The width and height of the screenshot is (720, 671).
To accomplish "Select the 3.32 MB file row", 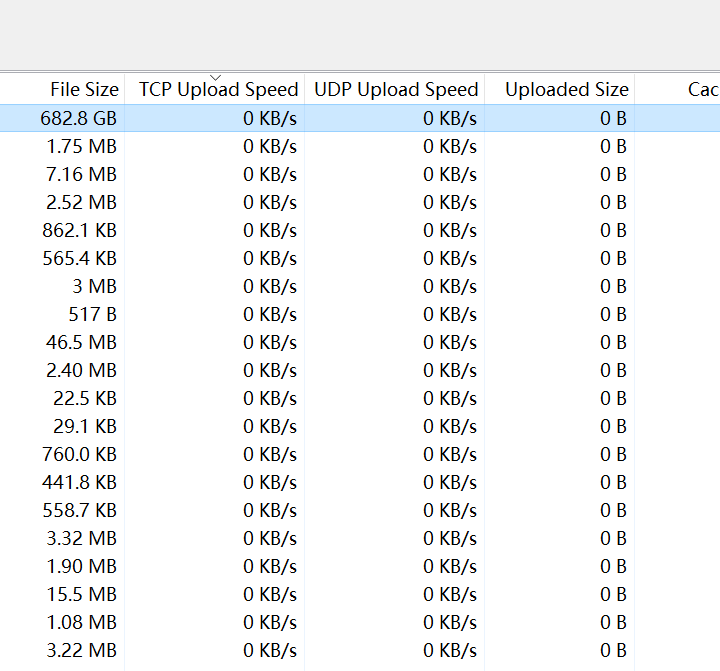I will point(360,538).
